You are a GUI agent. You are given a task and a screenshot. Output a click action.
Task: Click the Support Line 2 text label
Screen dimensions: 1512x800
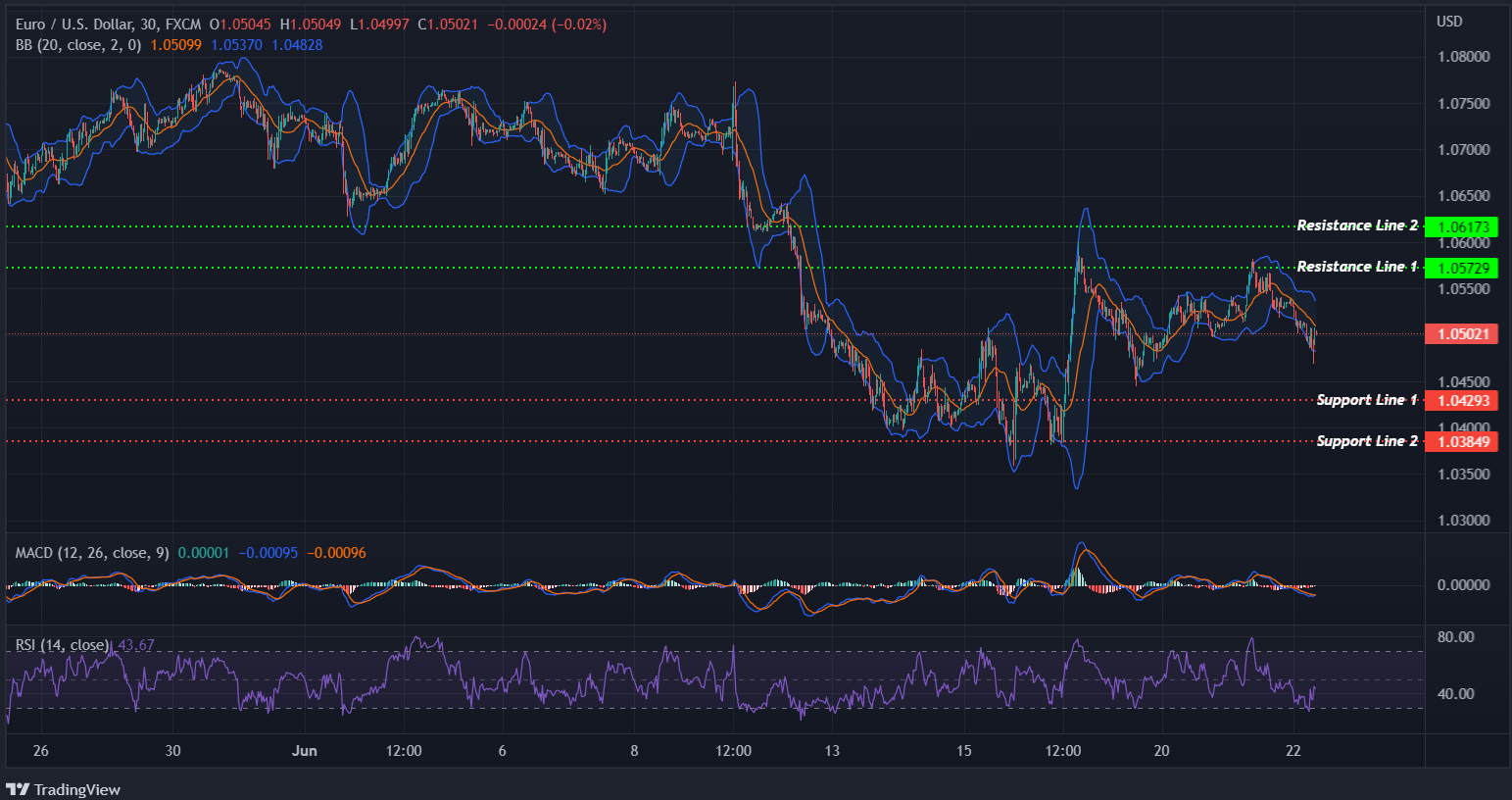pyautogui.click(x=1366, y=441)
